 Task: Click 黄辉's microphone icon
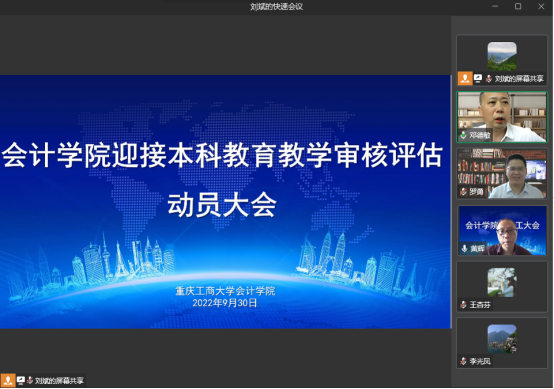pos(464,248)
